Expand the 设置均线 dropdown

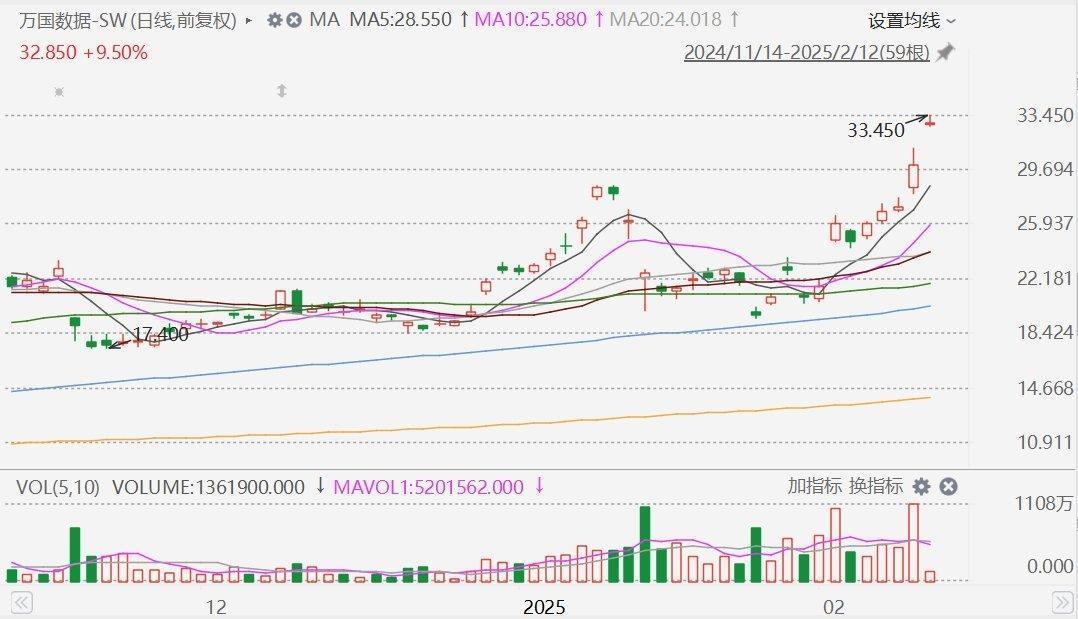point(911,20)
